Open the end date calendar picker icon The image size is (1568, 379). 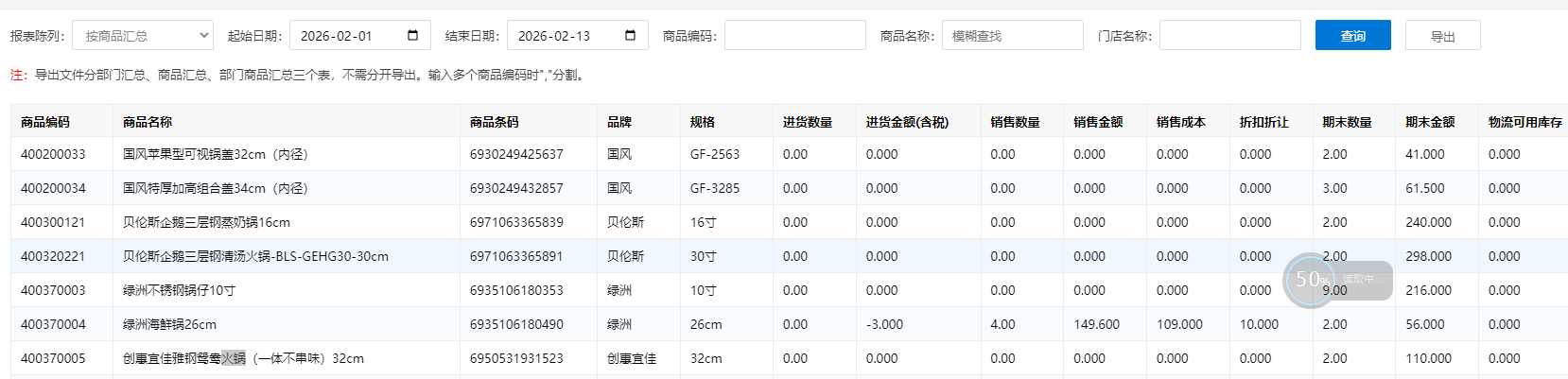630,36
